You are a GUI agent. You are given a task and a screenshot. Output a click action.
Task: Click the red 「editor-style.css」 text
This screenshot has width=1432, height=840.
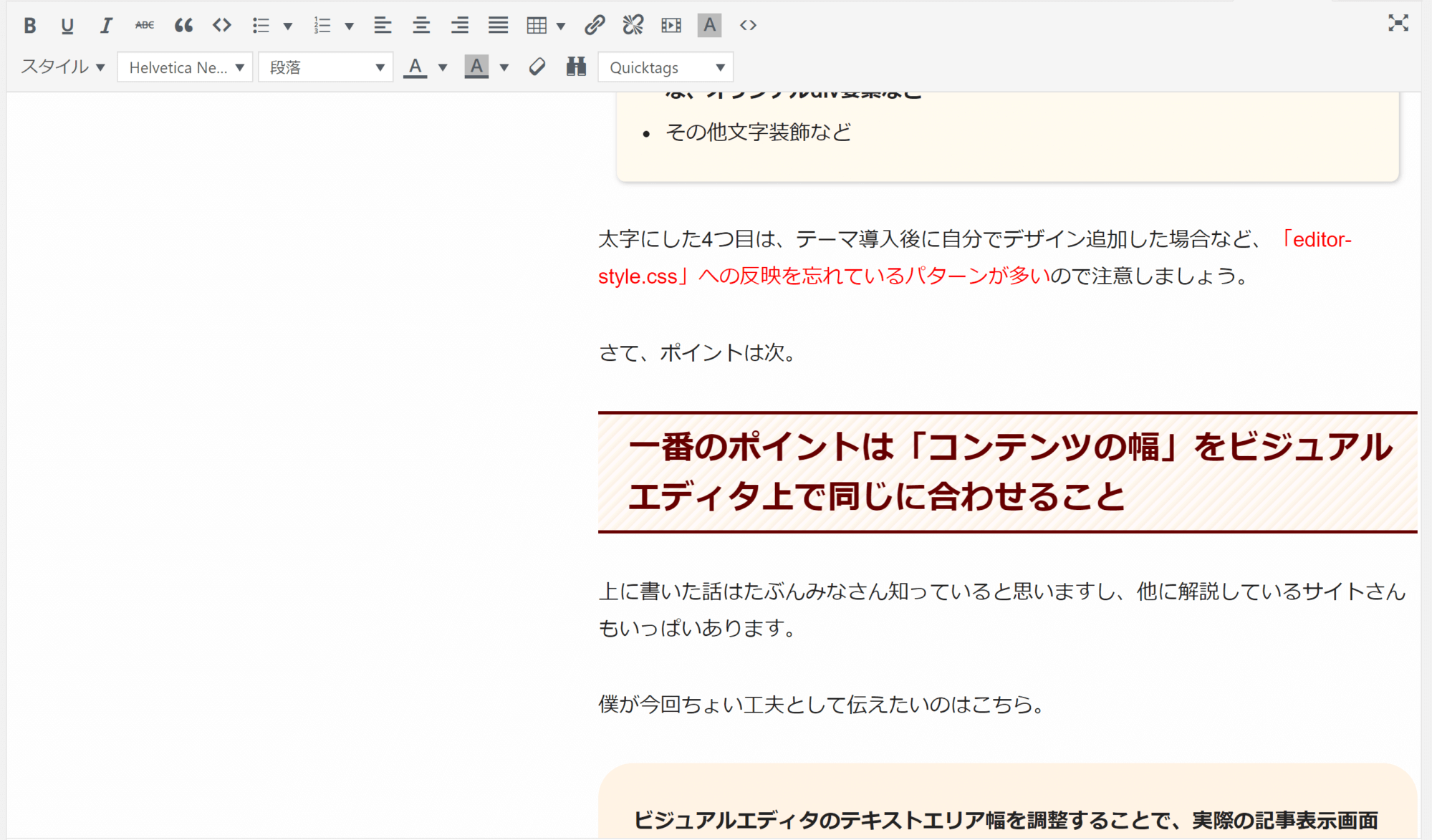pyautogui.click(x=974, y=258)
